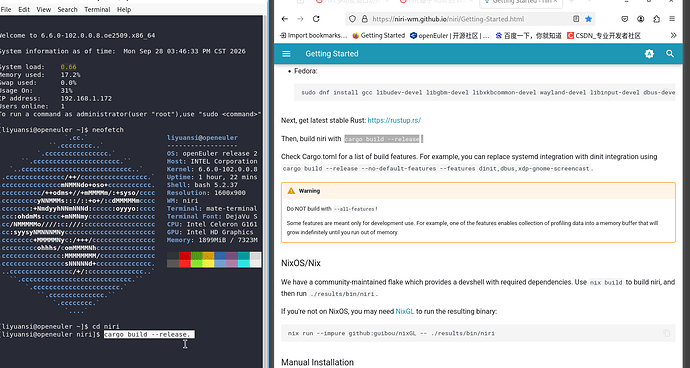Click the Resolution: 1600x900 line

point(206,193)
